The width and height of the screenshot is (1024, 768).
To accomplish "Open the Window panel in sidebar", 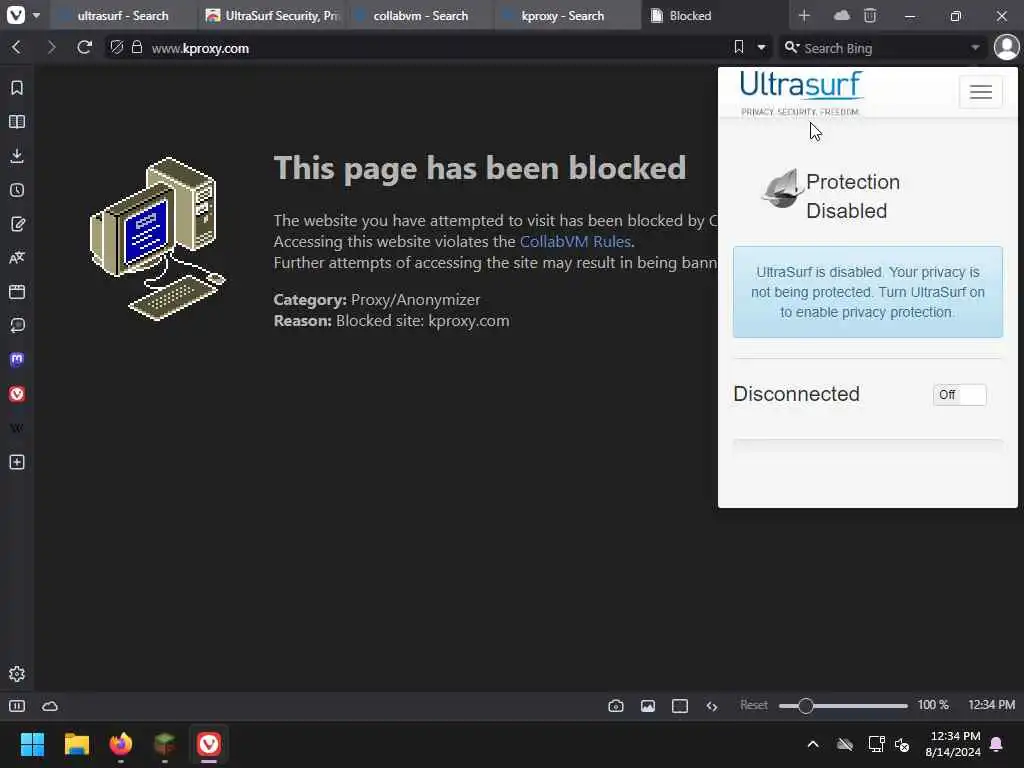I will click(x=17, y=292).
